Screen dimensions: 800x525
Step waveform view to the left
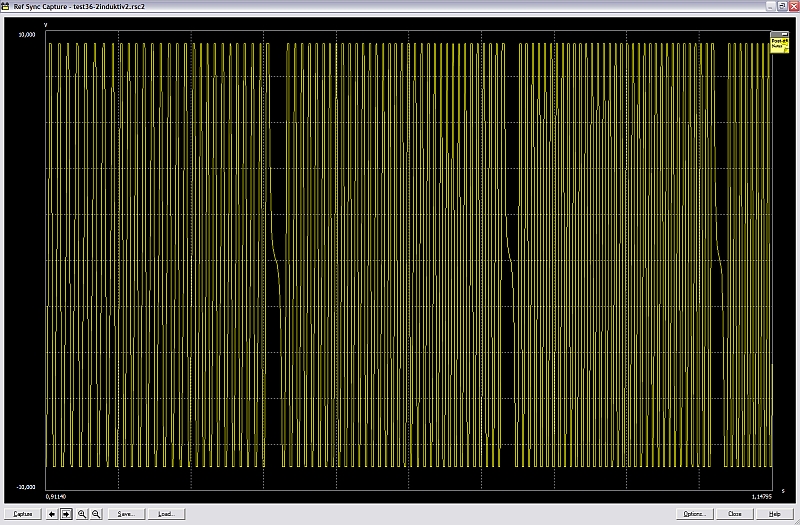pos(52,514)
